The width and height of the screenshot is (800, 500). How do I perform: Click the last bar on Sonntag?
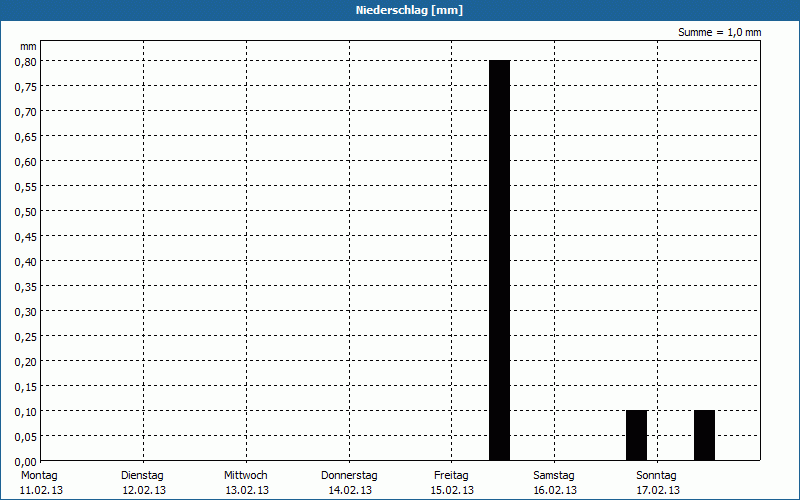pos(705,435)
